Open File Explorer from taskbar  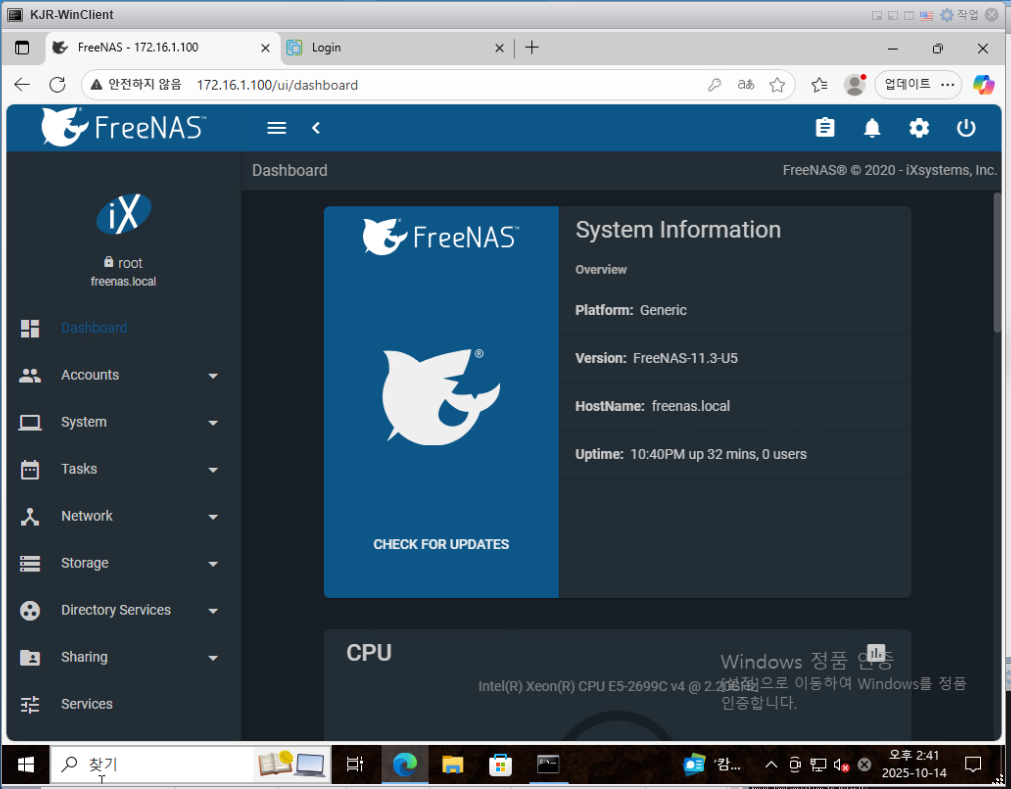point(453,765)
